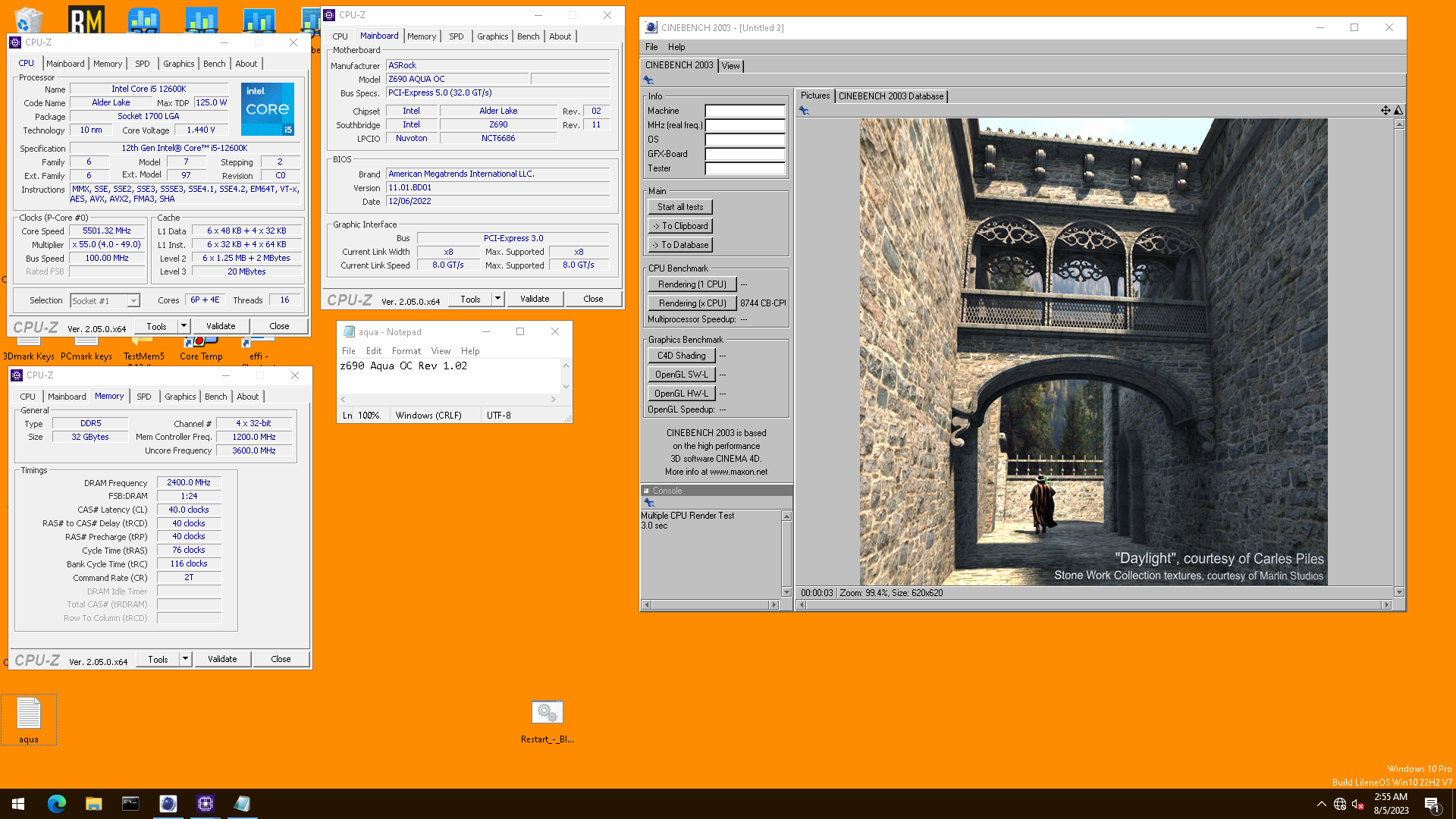
Task: Click the Machine input field in Cinebench
Action: pos(745,111)
